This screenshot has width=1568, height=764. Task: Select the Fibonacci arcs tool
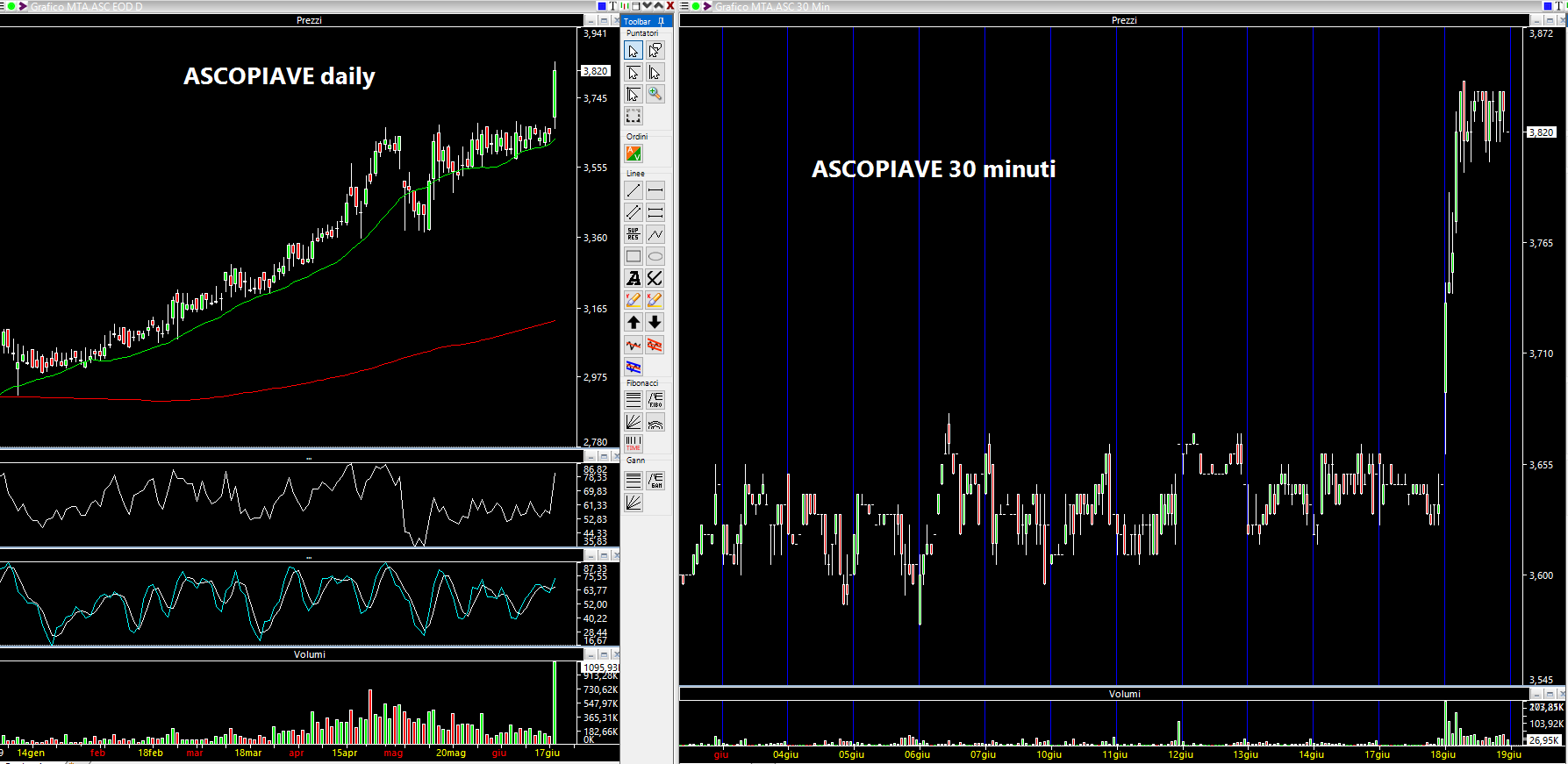coord(655,422)
